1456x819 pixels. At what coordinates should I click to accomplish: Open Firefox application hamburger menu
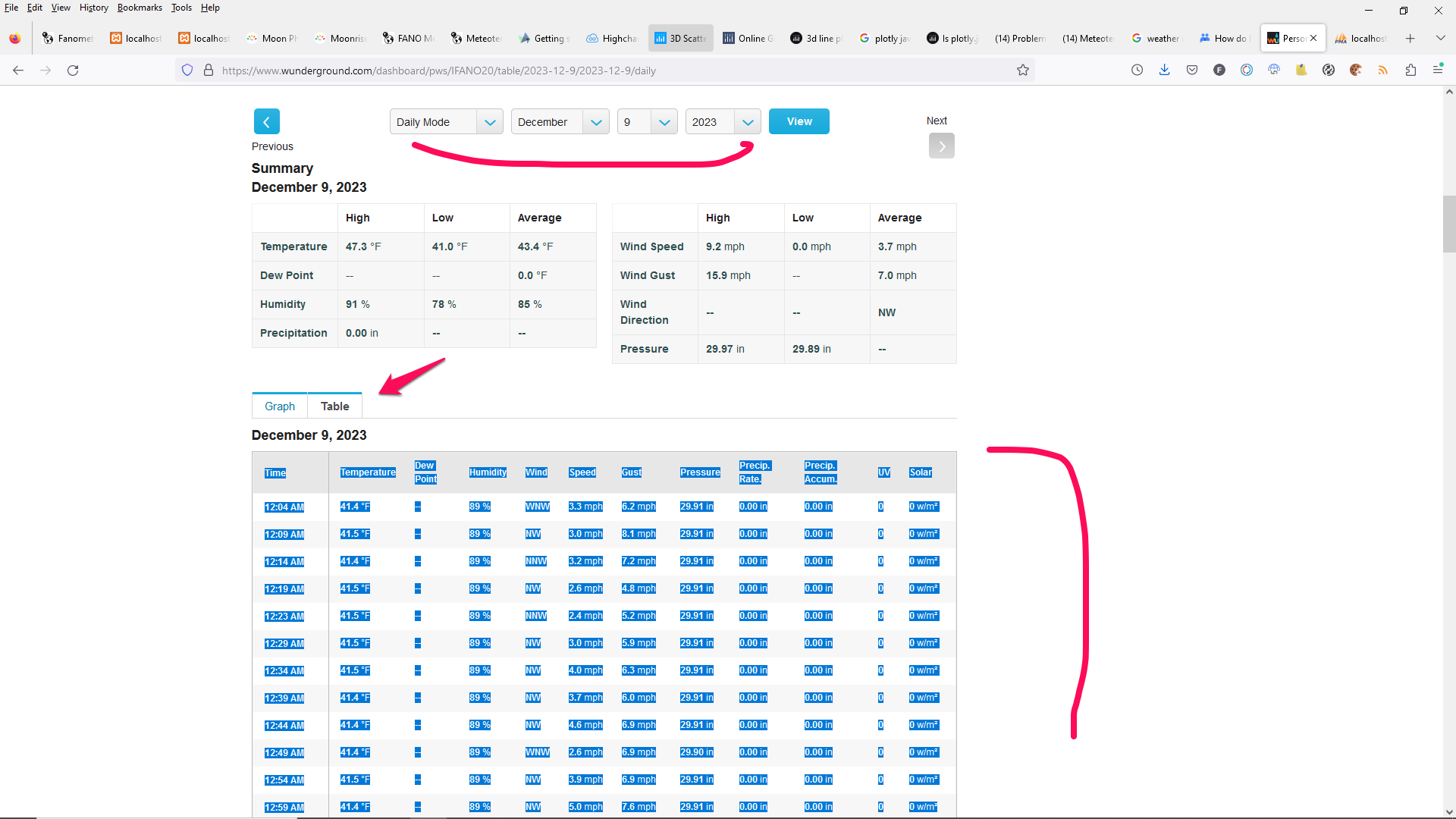(x=1438, y=71)
